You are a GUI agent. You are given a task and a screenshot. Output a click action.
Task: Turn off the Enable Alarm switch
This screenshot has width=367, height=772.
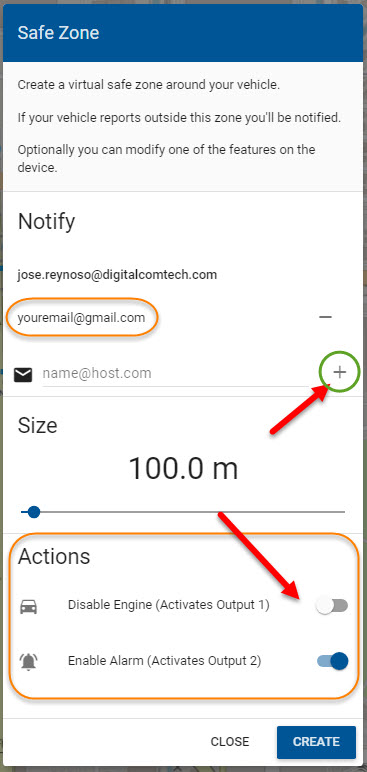(332, 661)
